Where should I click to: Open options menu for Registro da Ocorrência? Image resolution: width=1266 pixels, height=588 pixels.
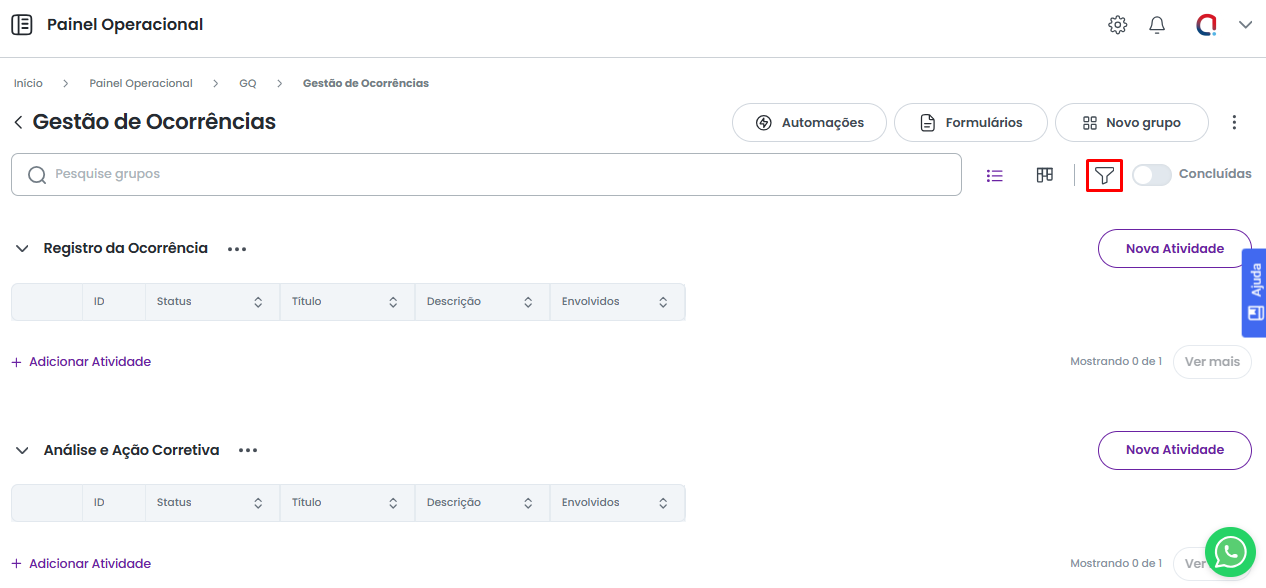point(237,249)
